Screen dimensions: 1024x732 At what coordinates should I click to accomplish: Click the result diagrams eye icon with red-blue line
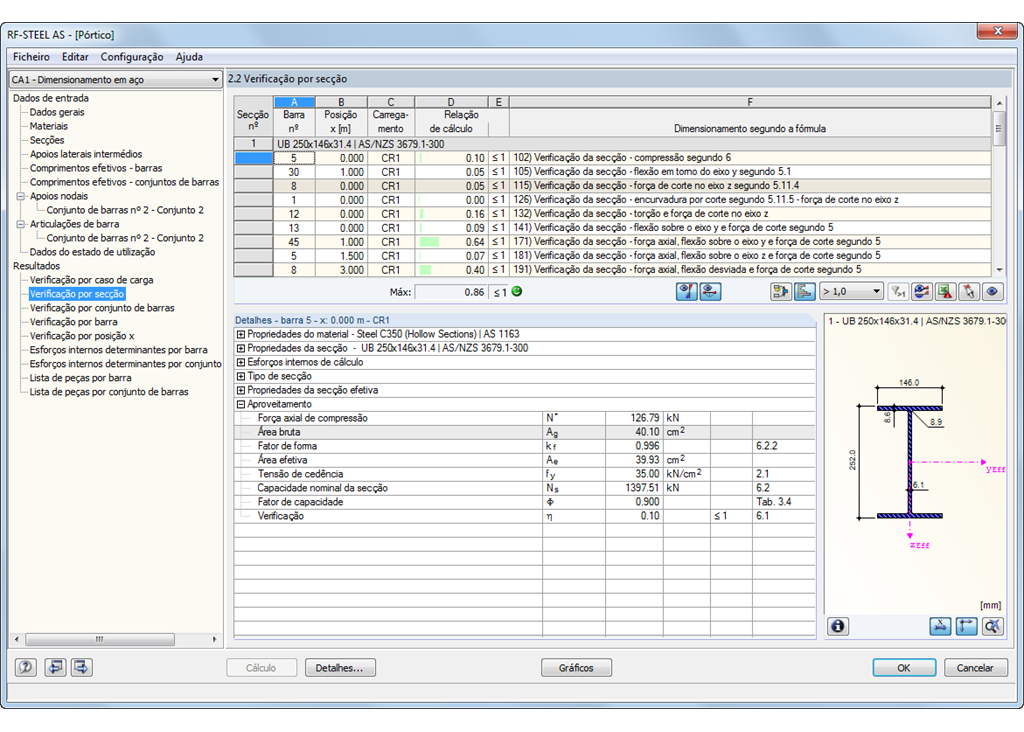point(686,292)
